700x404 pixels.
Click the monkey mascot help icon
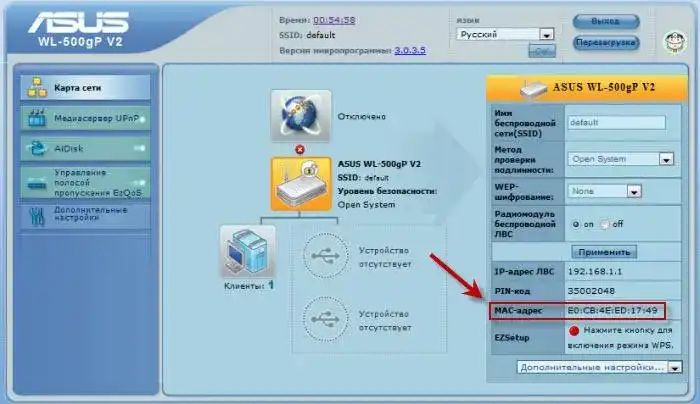(674, 43)
